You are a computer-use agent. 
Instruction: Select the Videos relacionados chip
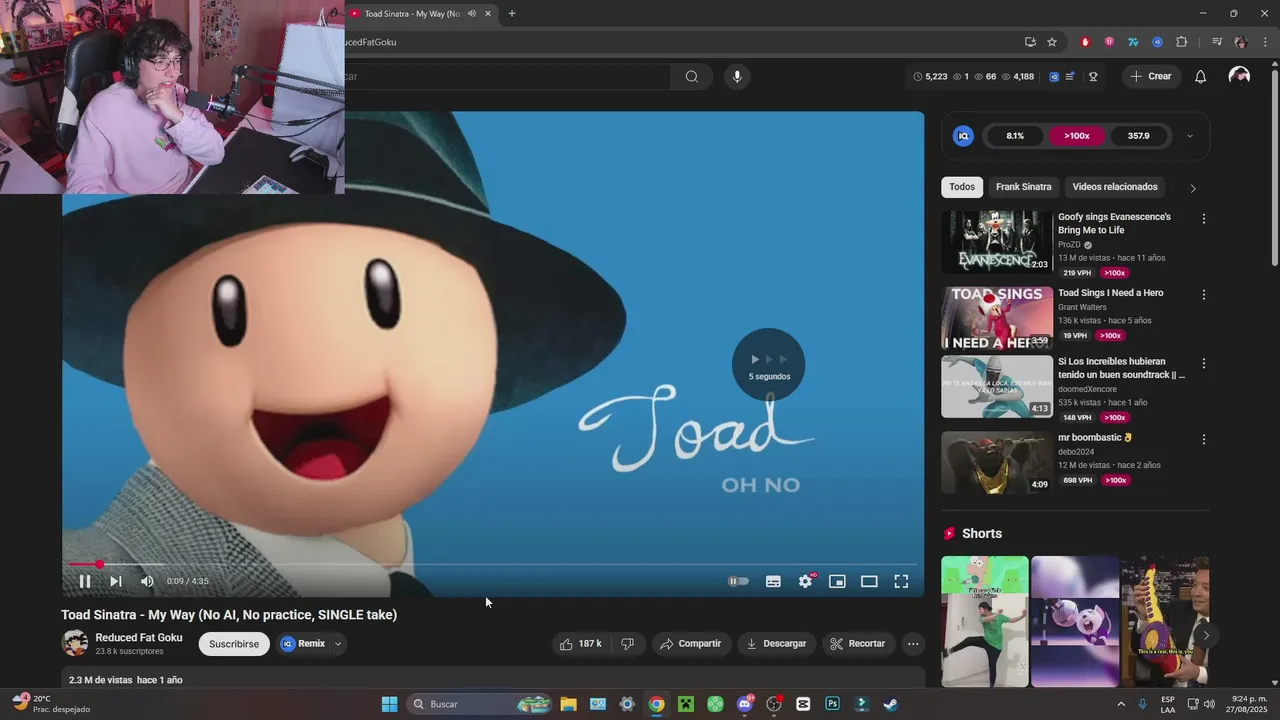click(1115, 187)
